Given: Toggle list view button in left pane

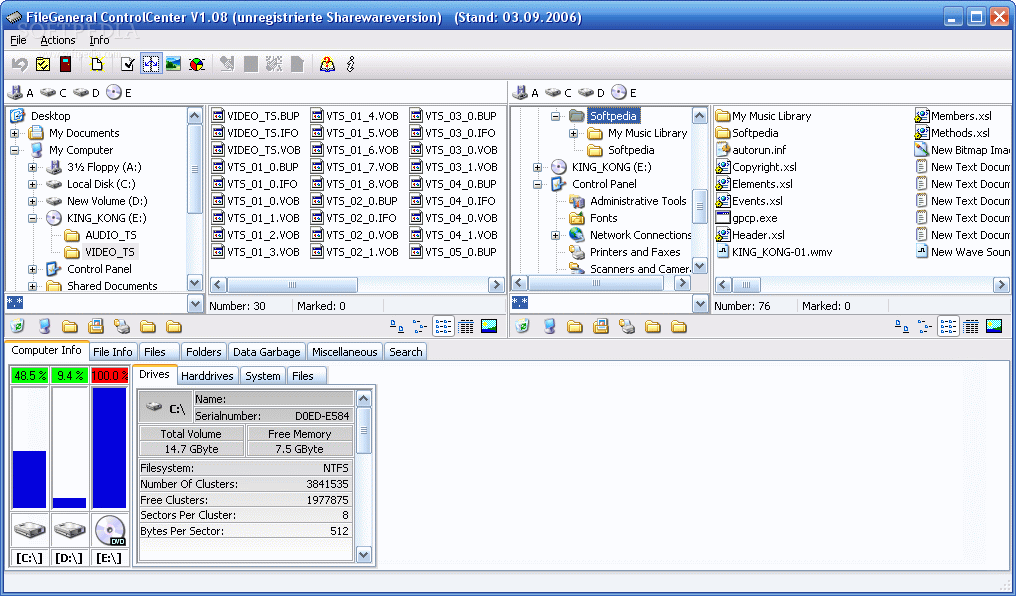Looking at the screenshot, I should tap(443, 326).
